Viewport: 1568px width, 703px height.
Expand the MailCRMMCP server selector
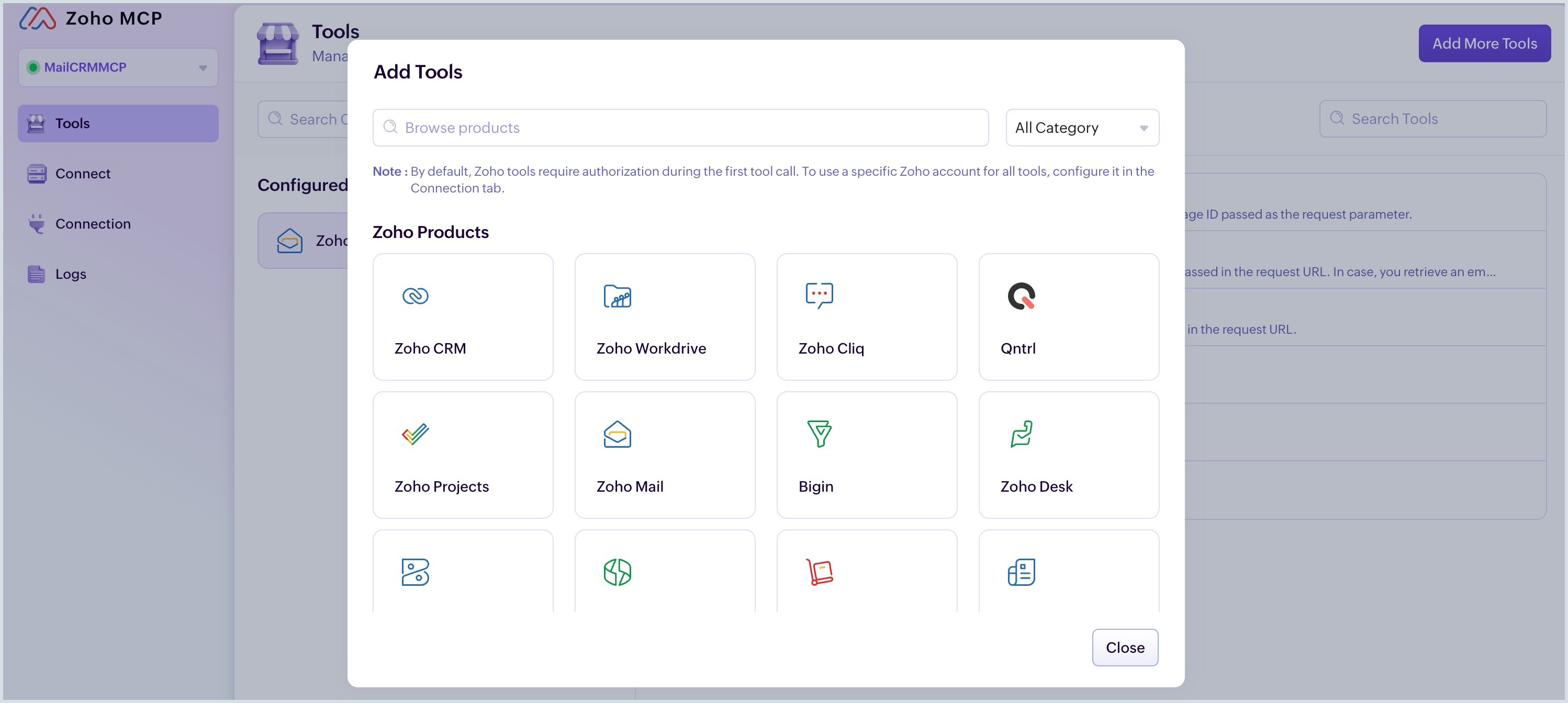pos(118,67)
